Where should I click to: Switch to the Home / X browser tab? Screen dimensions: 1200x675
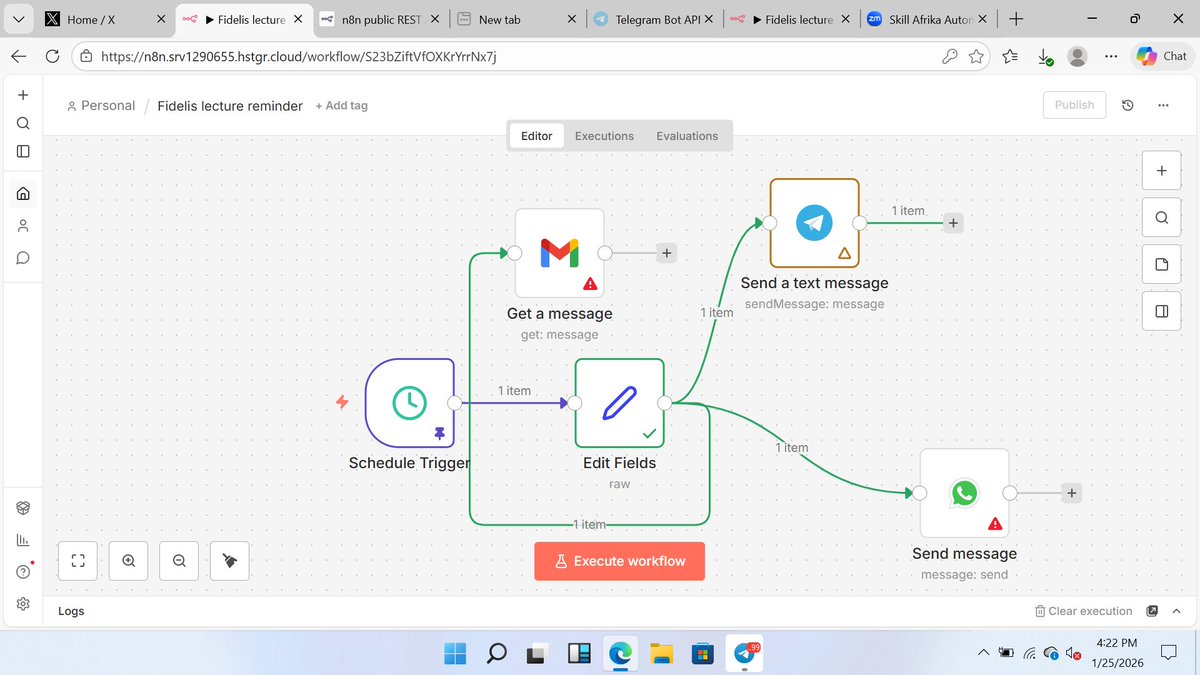[104, 19]
